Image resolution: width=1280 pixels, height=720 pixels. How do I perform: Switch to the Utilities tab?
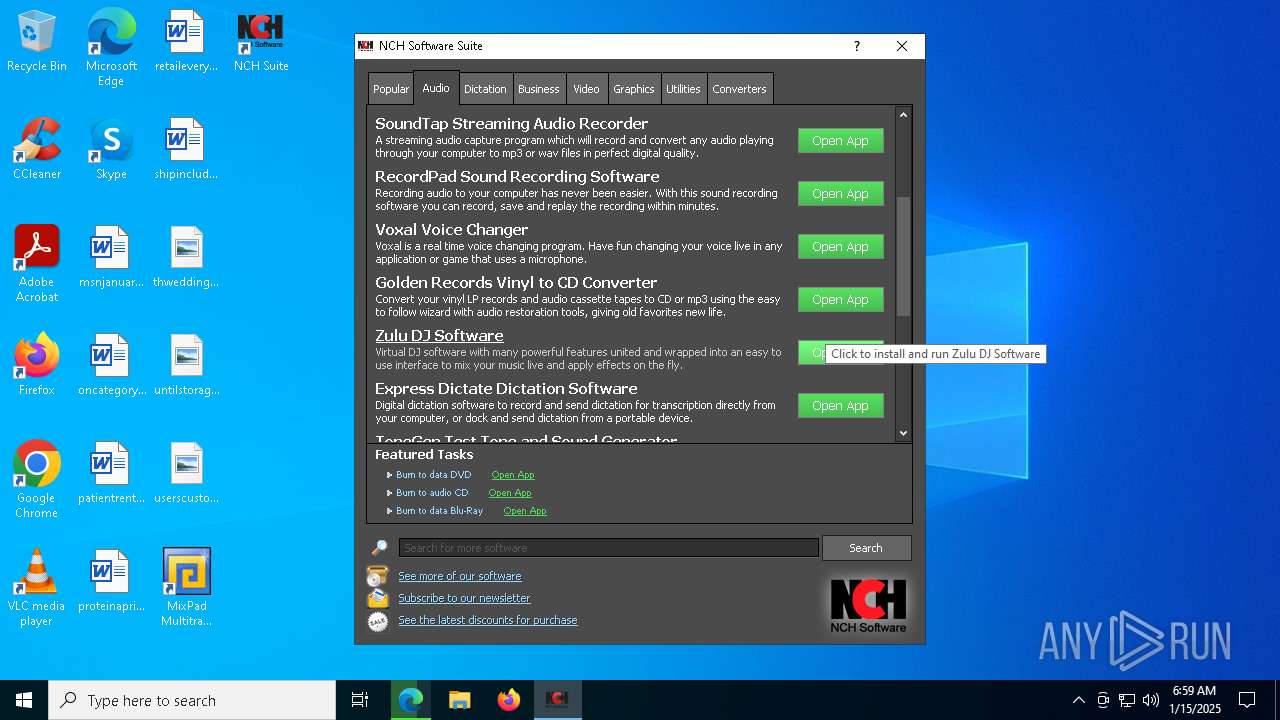point(683,89)
